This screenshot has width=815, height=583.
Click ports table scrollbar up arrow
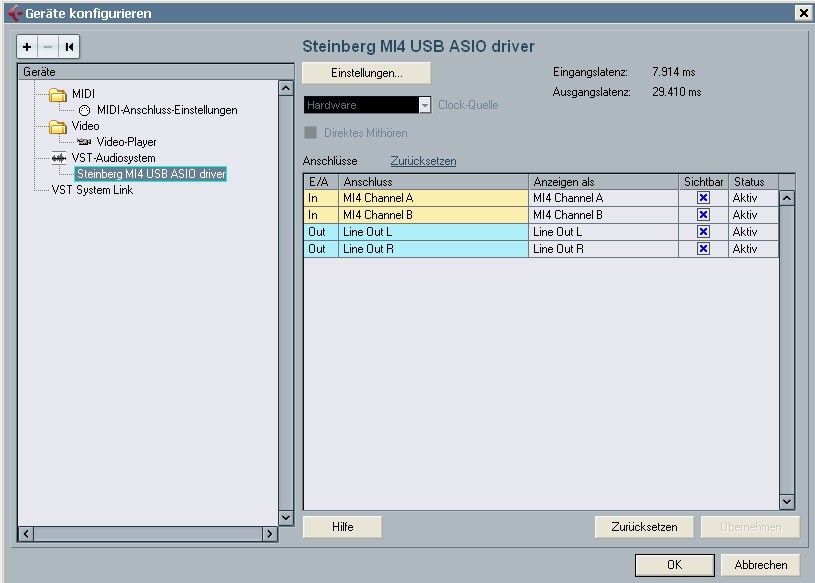click(x=787, y=198)
